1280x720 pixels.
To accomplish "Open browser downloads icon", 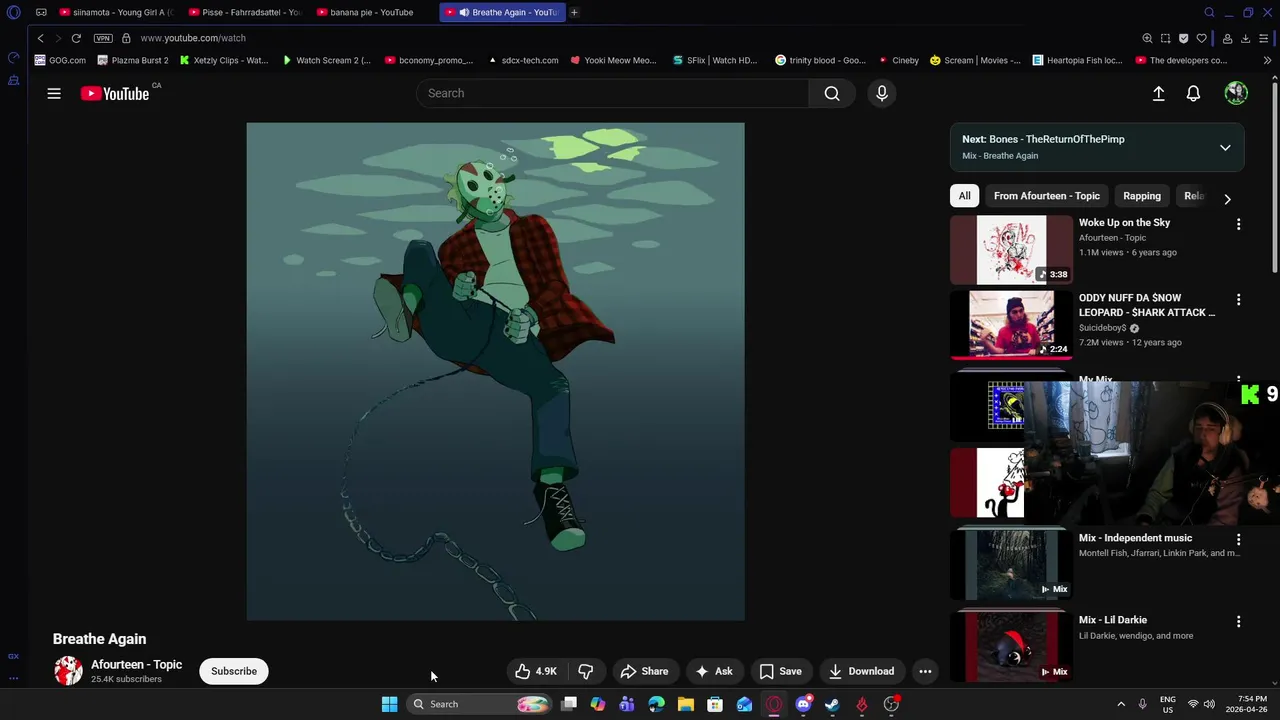I will (x=1245, y=38).
